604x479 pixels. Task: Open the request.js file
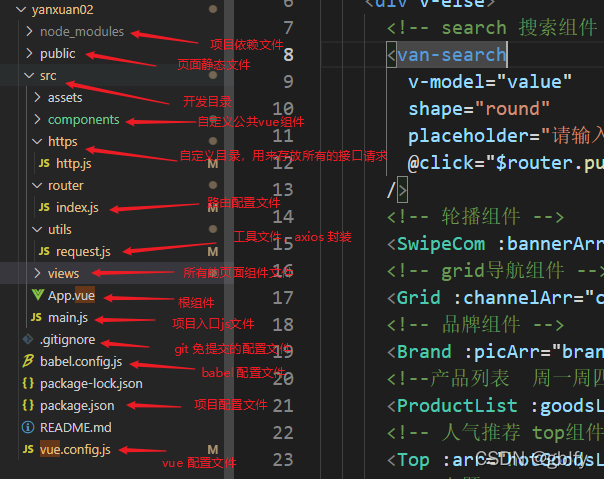point(83,252)
